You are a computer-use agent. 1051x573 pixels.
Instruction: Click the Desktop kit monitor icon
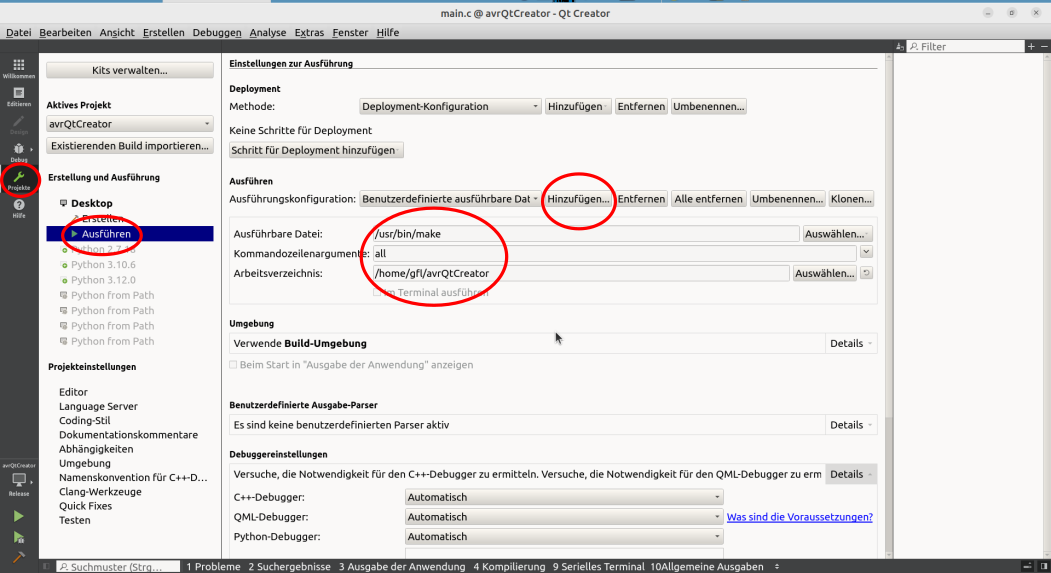(64, 203)
